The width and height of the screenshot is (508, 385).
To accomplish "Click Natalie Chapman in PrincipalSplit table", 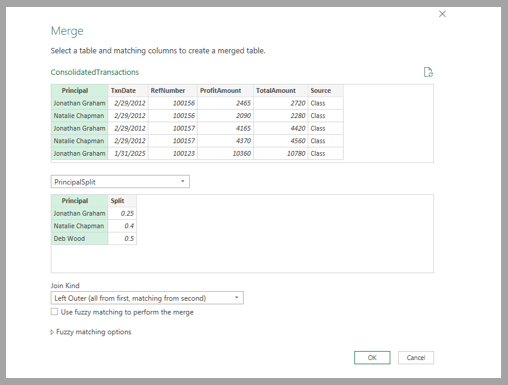I will [x=80, y=226].
